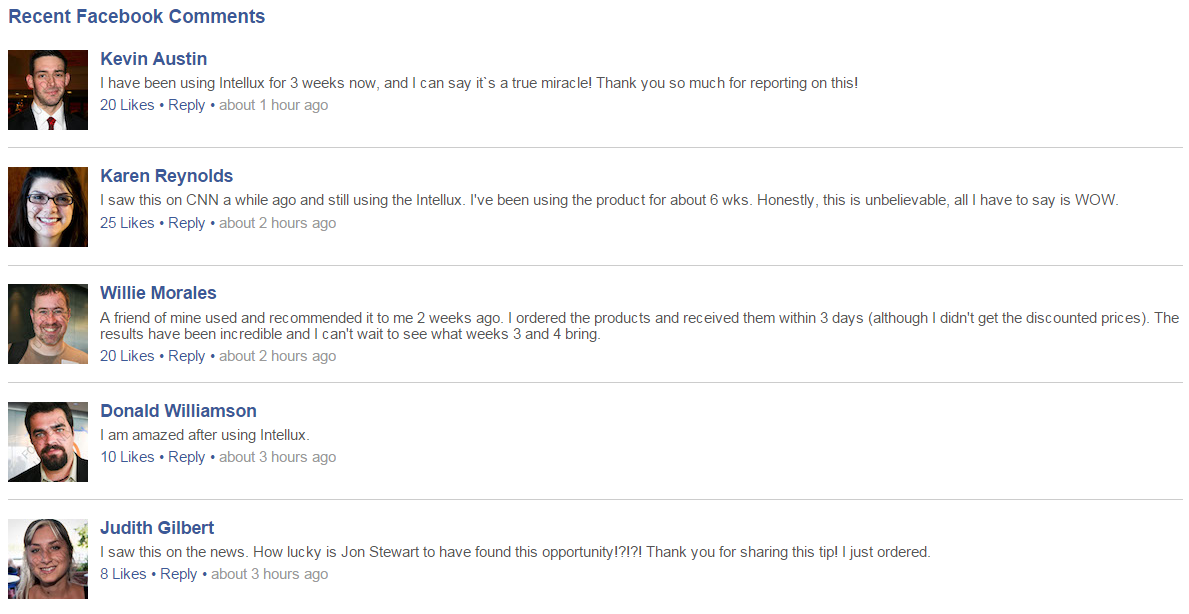The width and height of the screenshot is (1189, 614).
Task: Open Karen Reynolds' profile name link
Action: coord(167,176)
